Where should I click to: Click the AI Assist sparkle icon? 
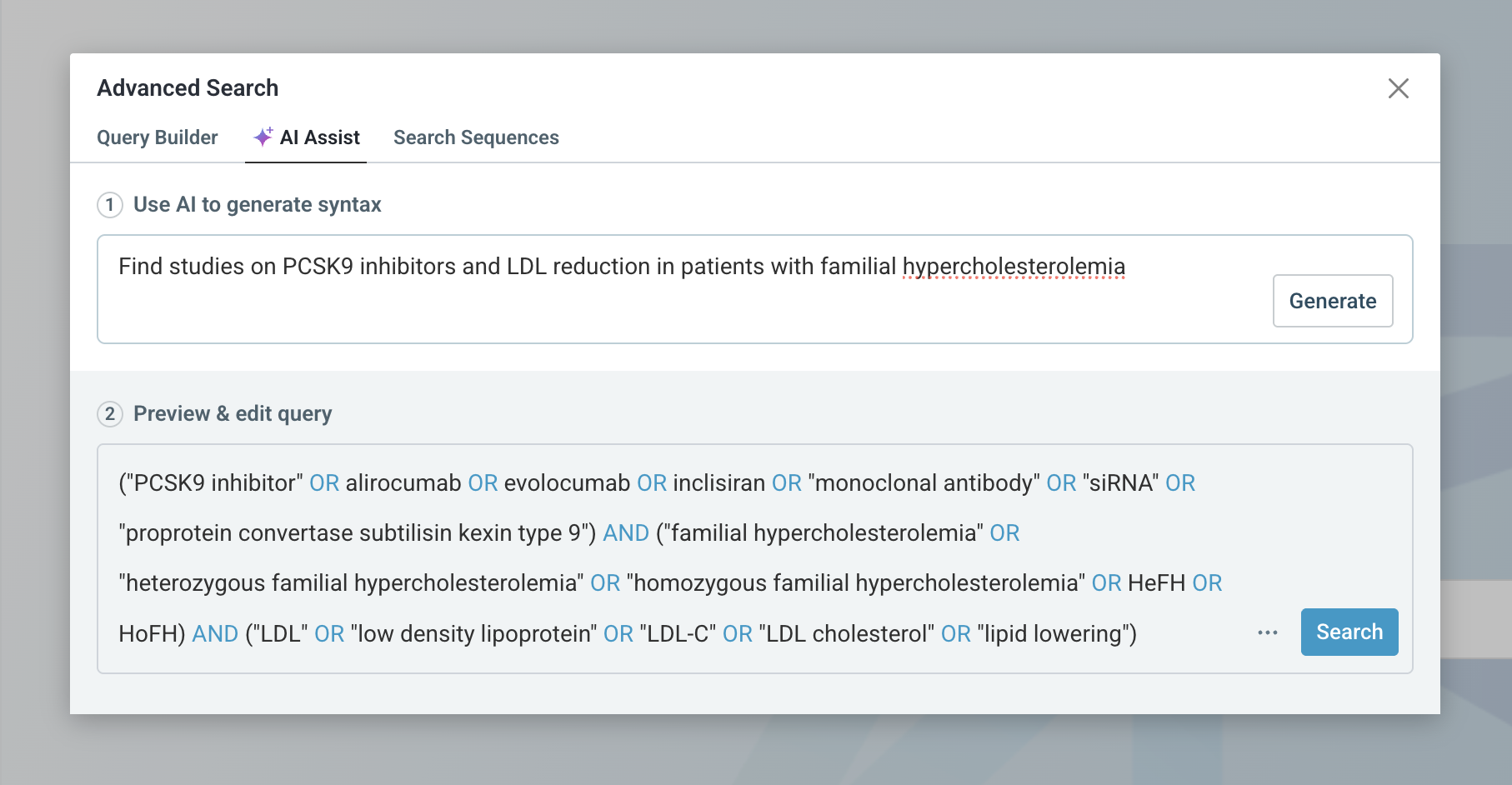point(263,137)
